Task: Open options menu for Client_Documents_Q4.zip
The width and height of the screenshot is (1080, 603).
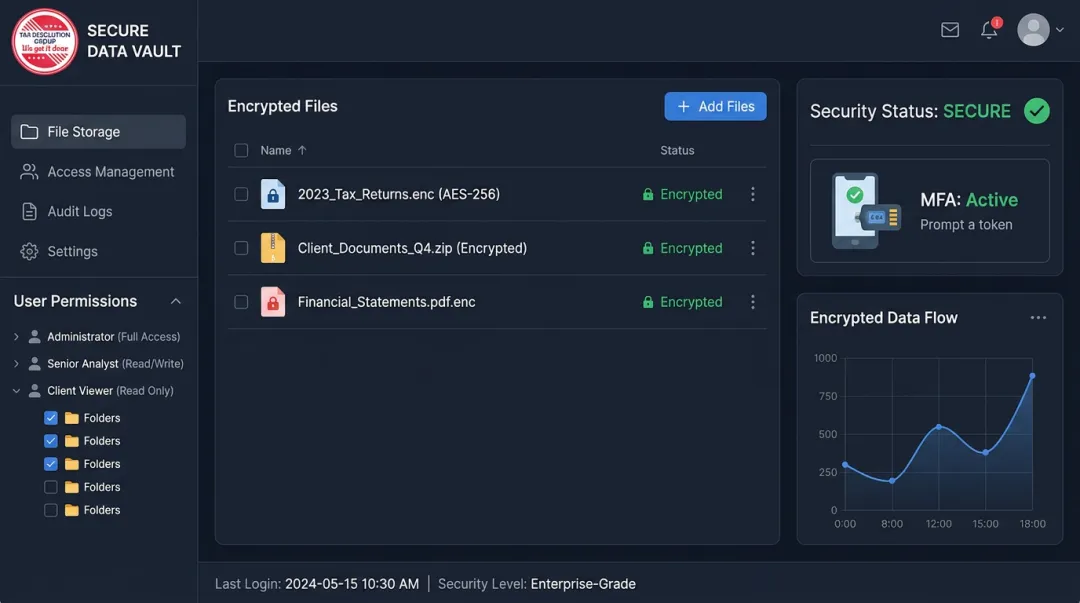Action: tap(753, 248)
